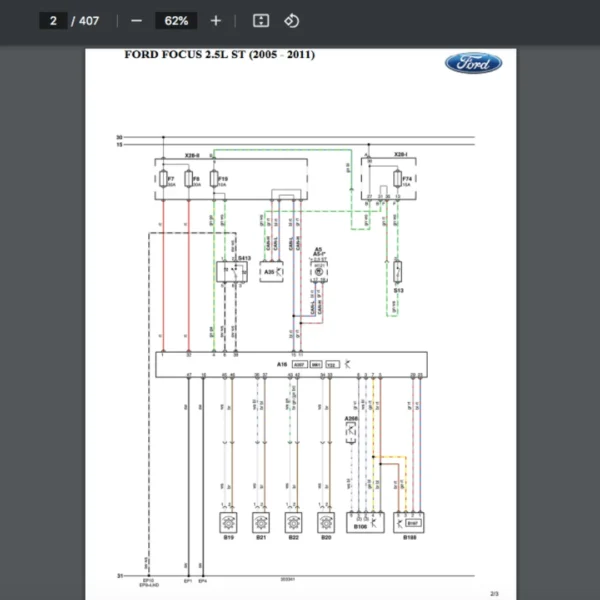The image size is (600, 600).
Task: Click the B19 sensor symbol
Action: pyautogui.click(x=228, y=521)
